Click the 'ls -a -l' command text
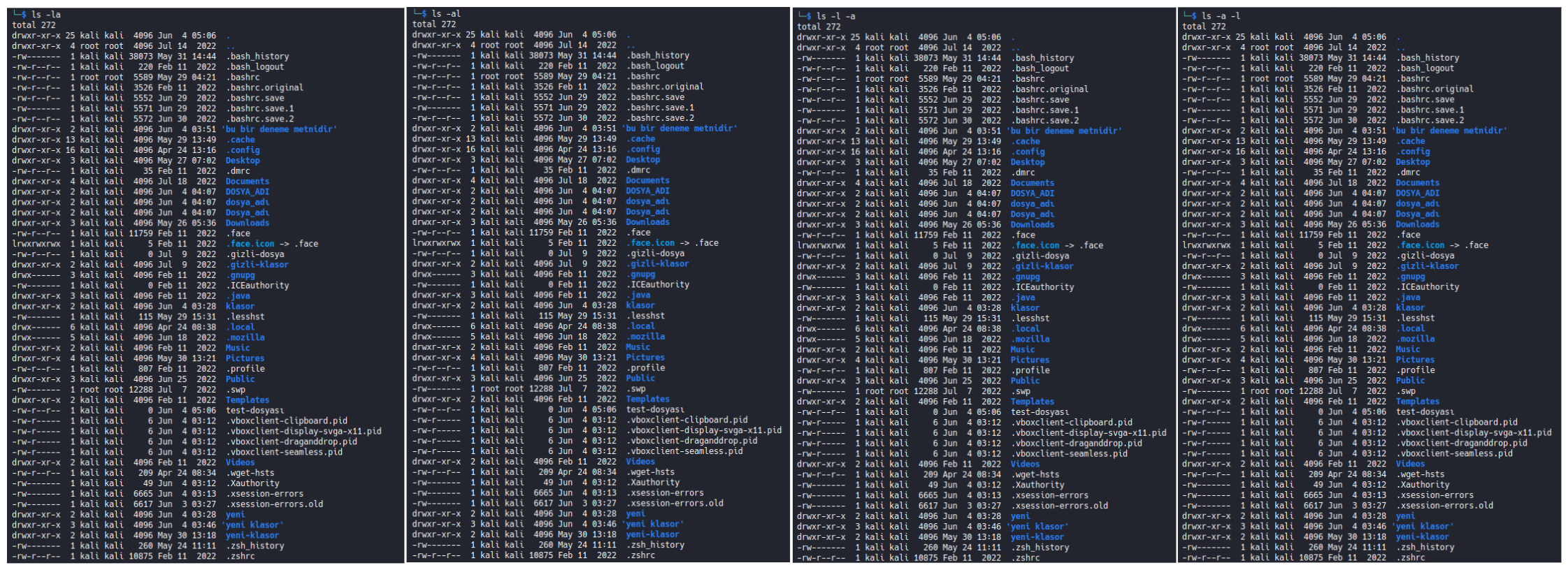Screen dimensions: 1568x570 (x=1221, y=16)
